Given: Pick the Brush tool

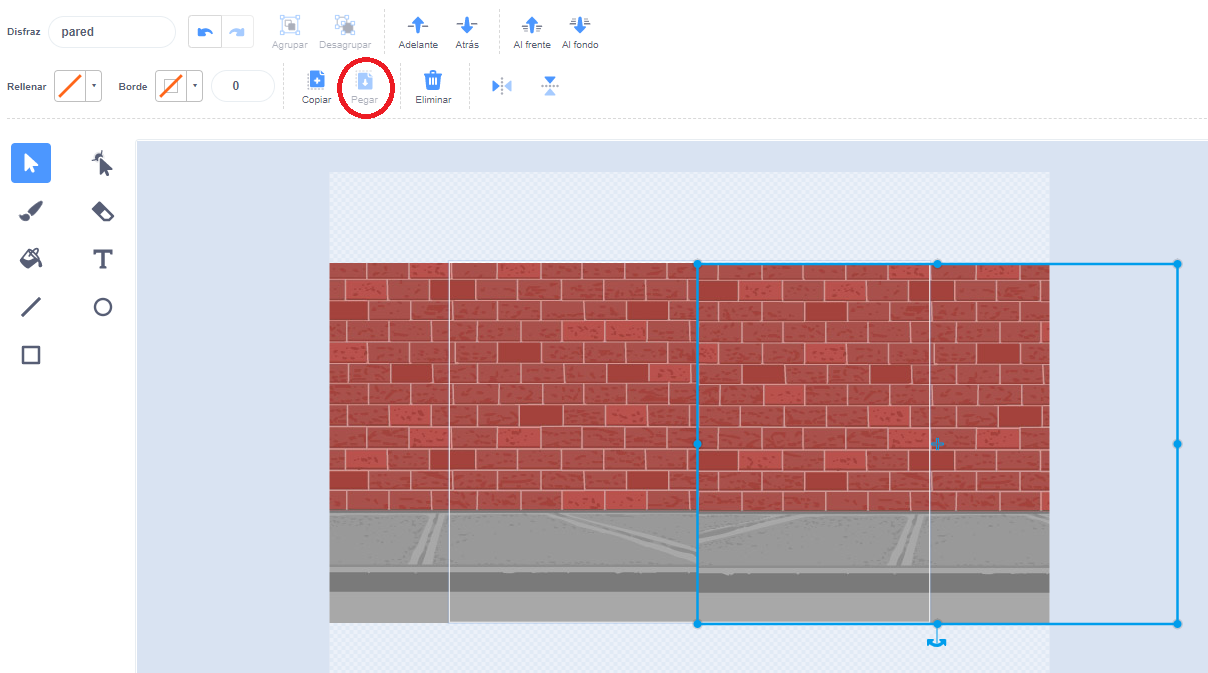Looking at the screenshot, I should 31,211.
